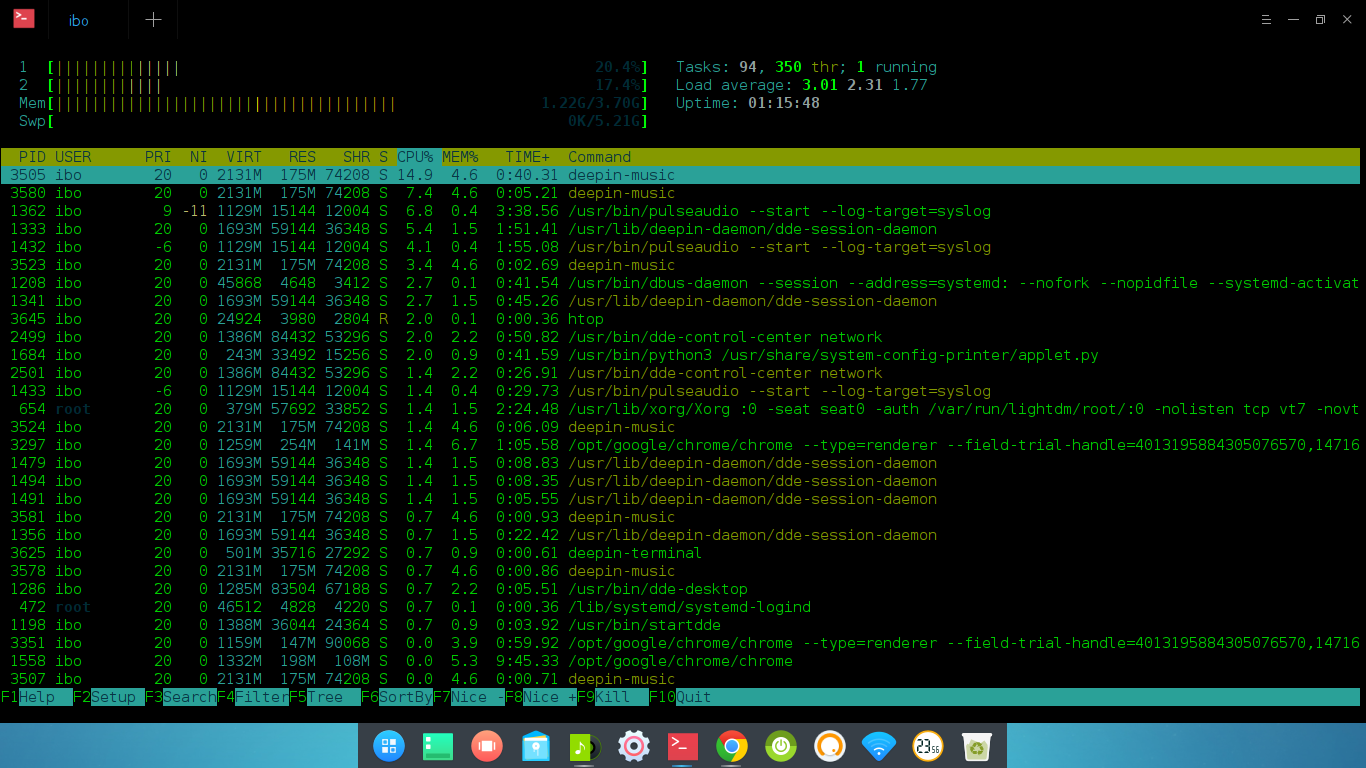Select process row PID 3505 deepin-music

tap(680, 175)
